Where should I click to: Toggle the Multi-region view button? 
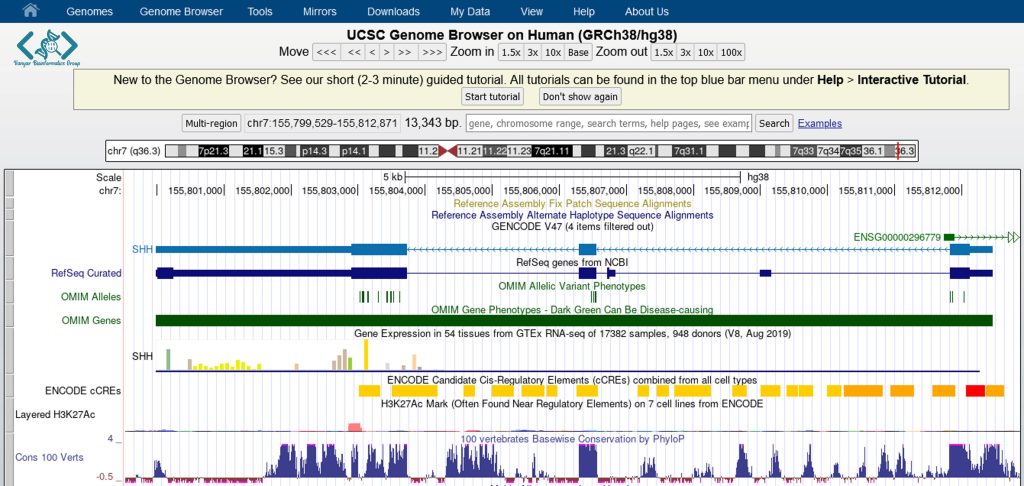coord(211,123)
